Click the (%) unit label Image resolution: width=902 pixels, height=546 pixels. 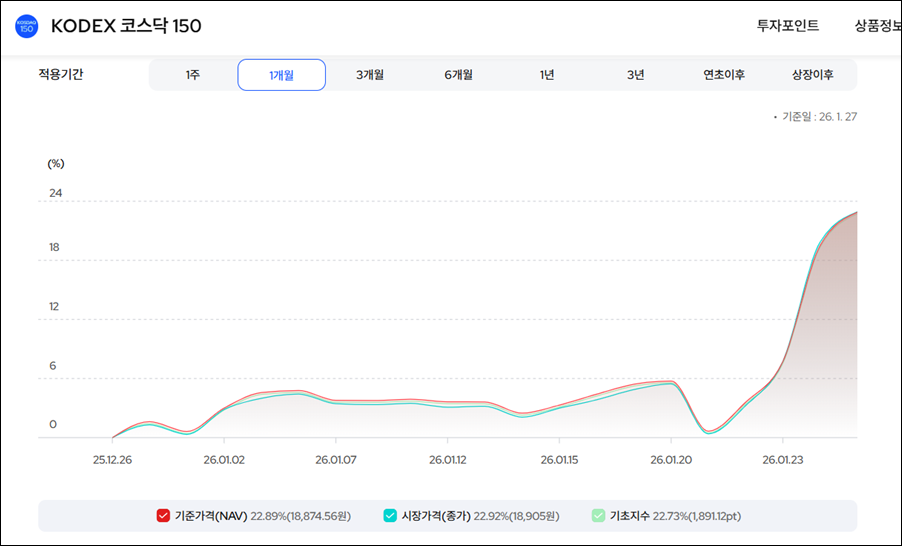pyautogui.click(x=56, y=164)
